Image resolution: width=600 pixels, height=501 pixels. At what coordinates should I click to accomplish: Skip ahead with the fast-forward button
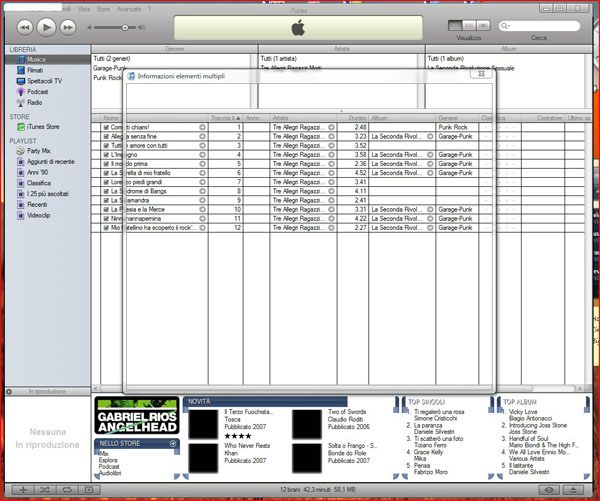68,28
